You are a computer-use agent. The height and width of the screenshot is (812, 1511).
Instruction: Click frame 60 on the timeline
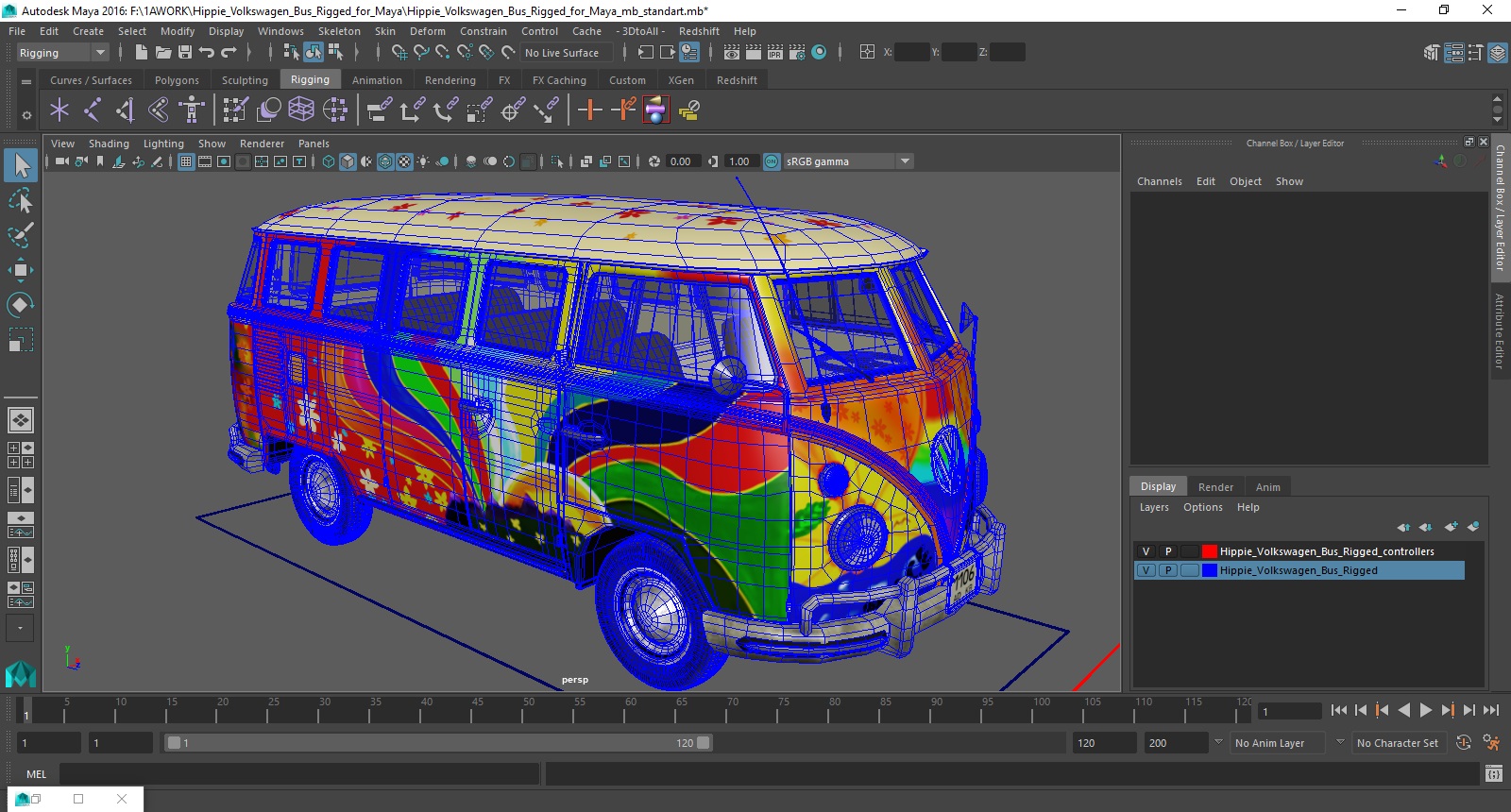[623, 710]
